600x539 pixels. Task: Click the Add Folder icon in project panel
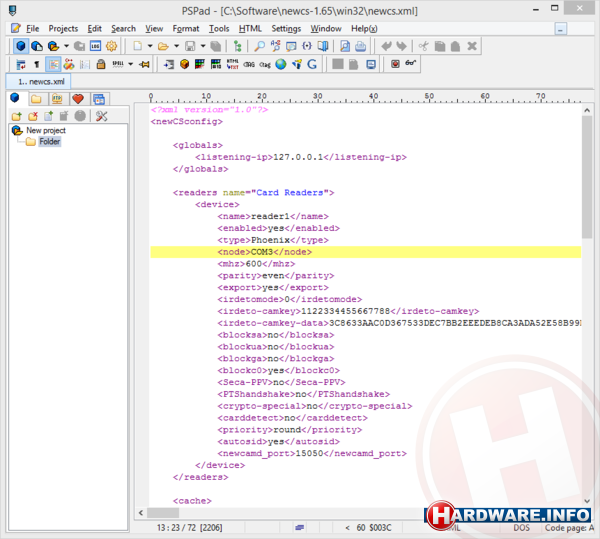click(x=16, y=116)
